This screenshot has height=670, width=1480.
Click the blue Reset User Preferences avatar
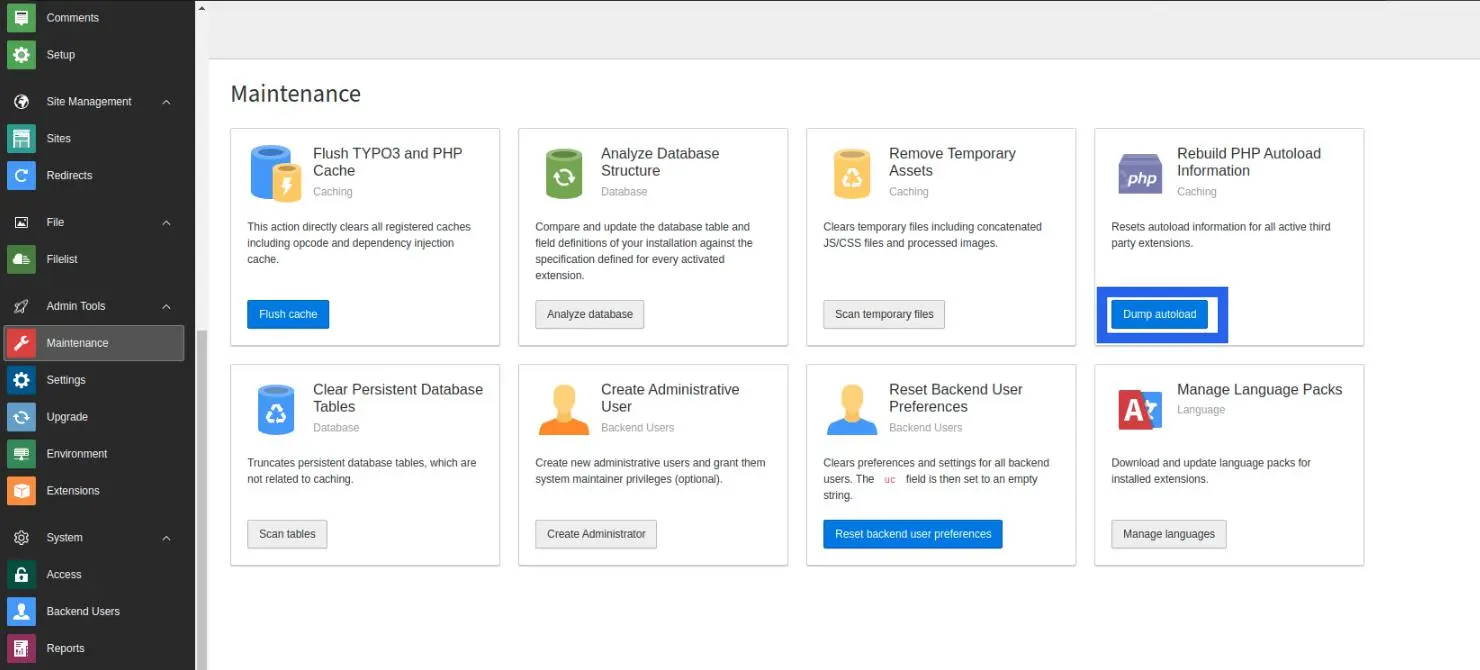tap(852, 409)
